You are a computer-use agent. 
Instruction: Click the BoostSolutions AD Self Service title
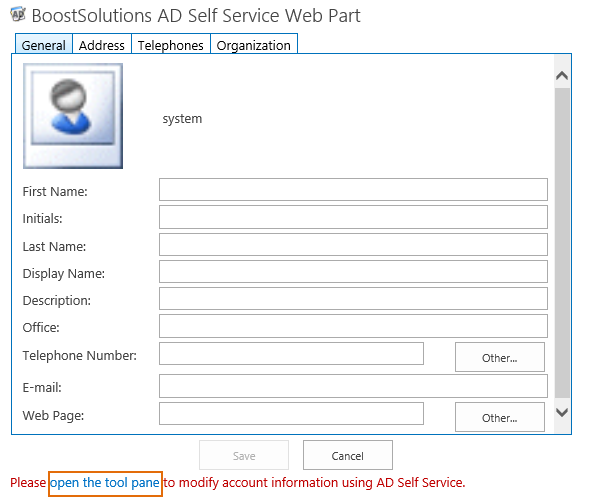pyautogui.click(x=196, y=16)
